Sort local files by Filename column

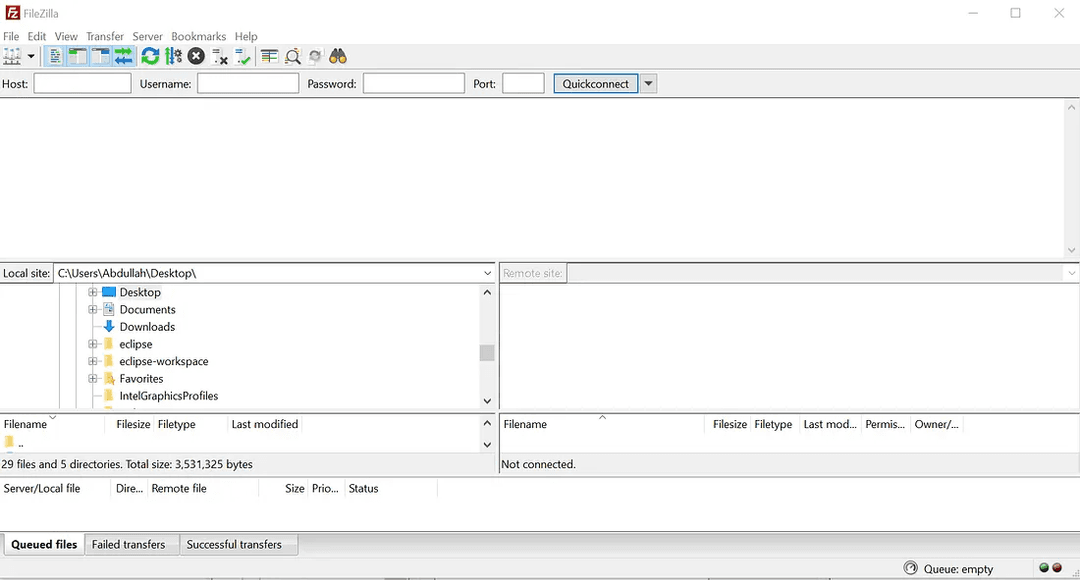click(x=53, y=424)
